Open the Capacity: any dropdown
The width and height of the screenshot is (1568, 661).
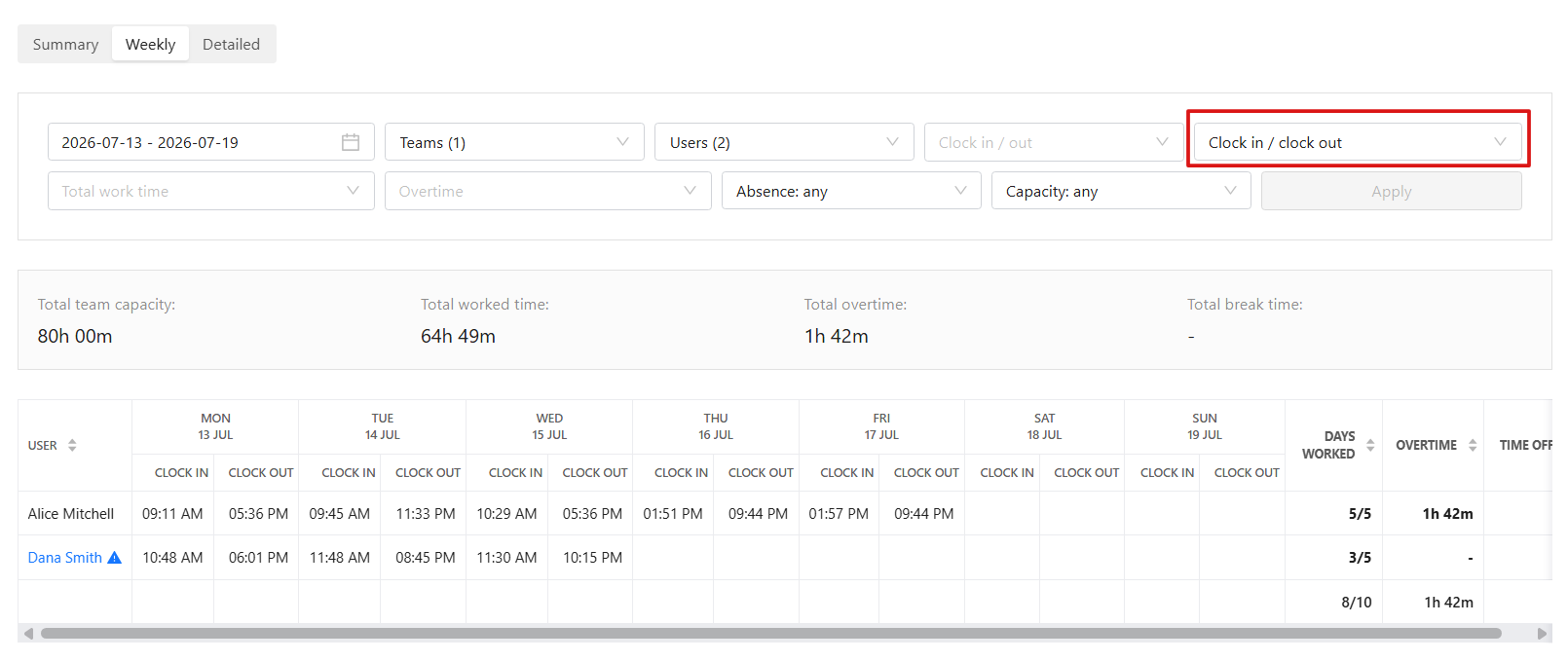[x=1121, y=191]
